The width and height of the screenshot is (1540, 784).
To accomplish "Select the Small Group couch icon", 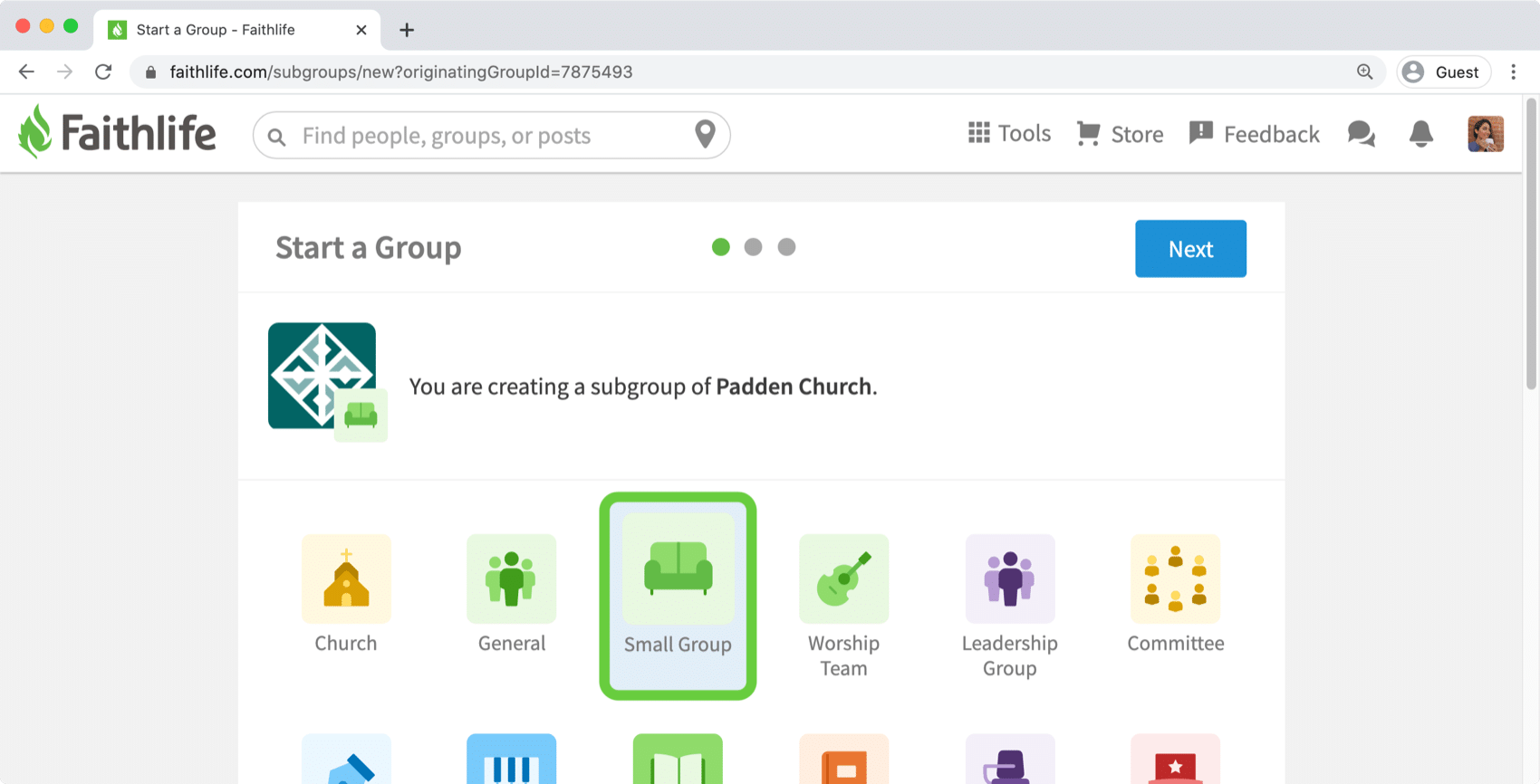I will (678, 569).
